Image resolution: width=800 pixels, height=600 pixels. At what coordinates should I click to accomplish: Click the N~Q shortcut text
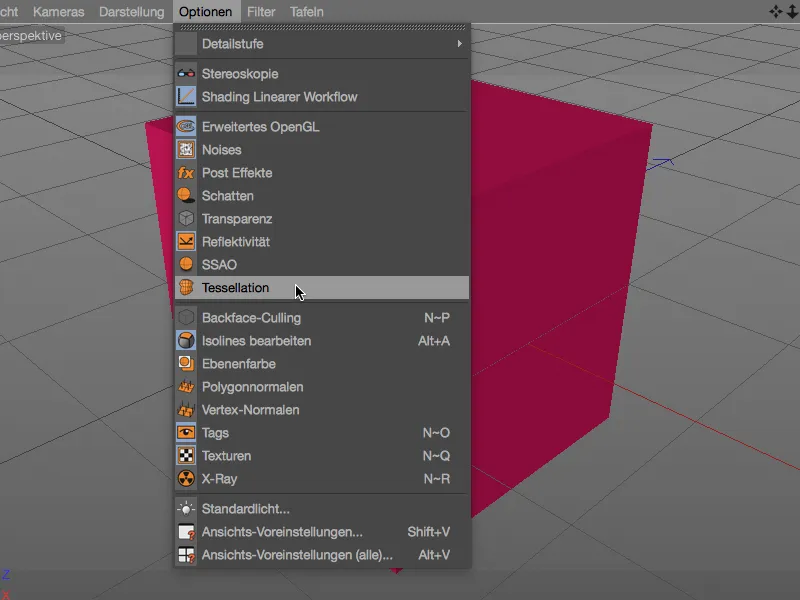(436, 456)
